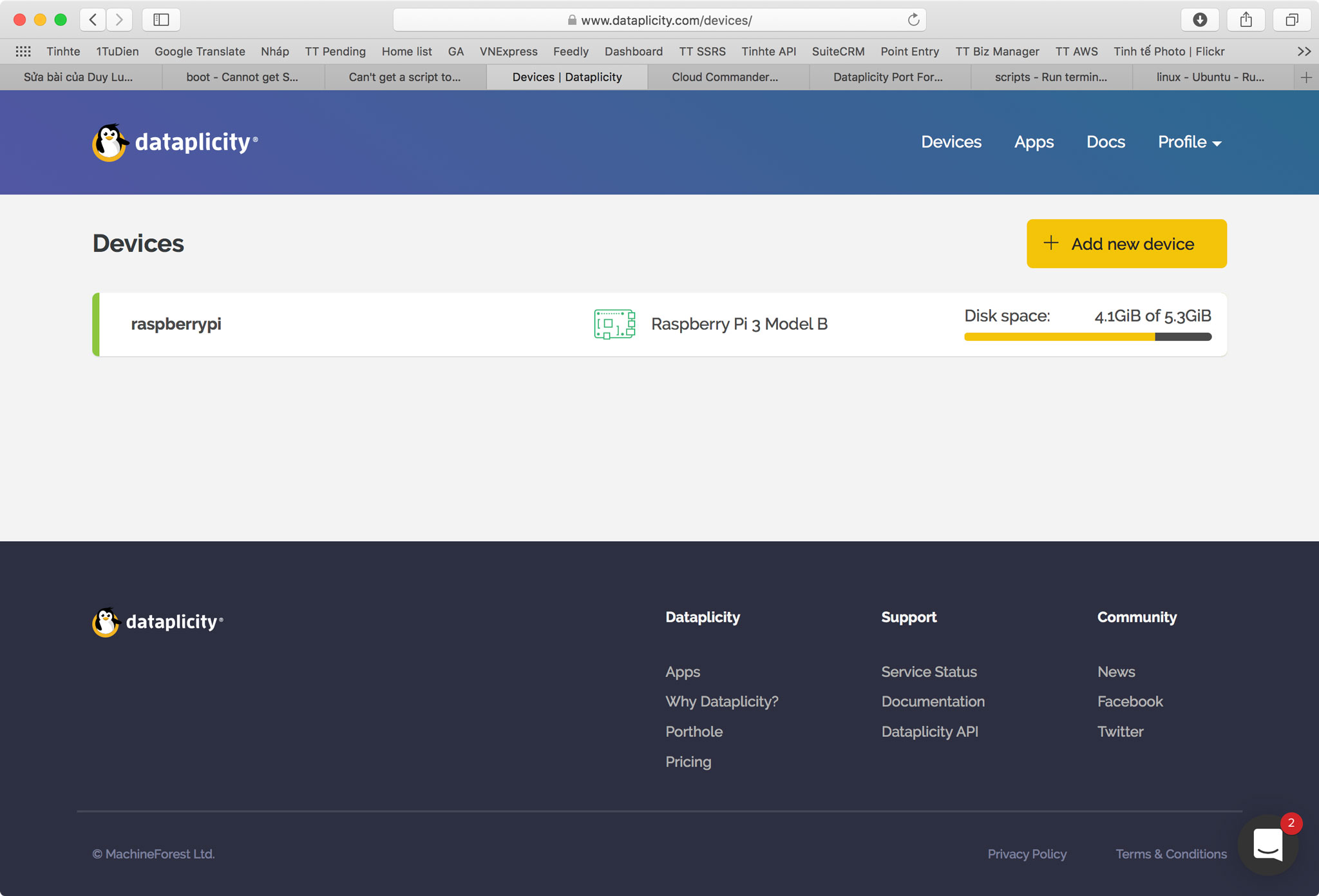
Task: Open the Documentation footer link
Action: pyautogui.click(x=933, y=701)
